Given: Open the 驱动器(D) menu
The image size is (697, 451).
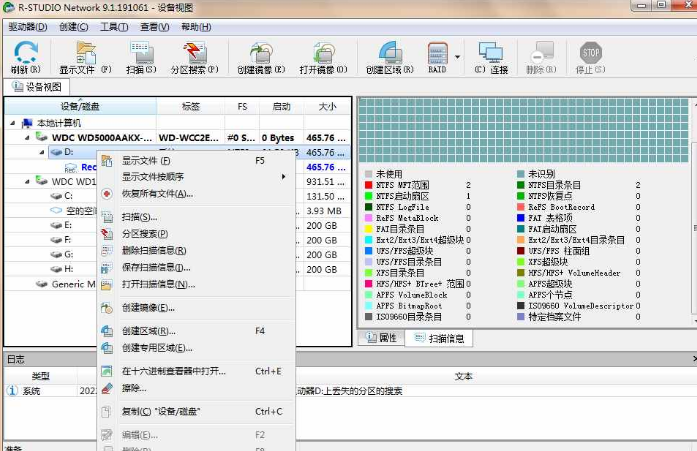Looking at the screenshot, I should (x=28, y=27).
